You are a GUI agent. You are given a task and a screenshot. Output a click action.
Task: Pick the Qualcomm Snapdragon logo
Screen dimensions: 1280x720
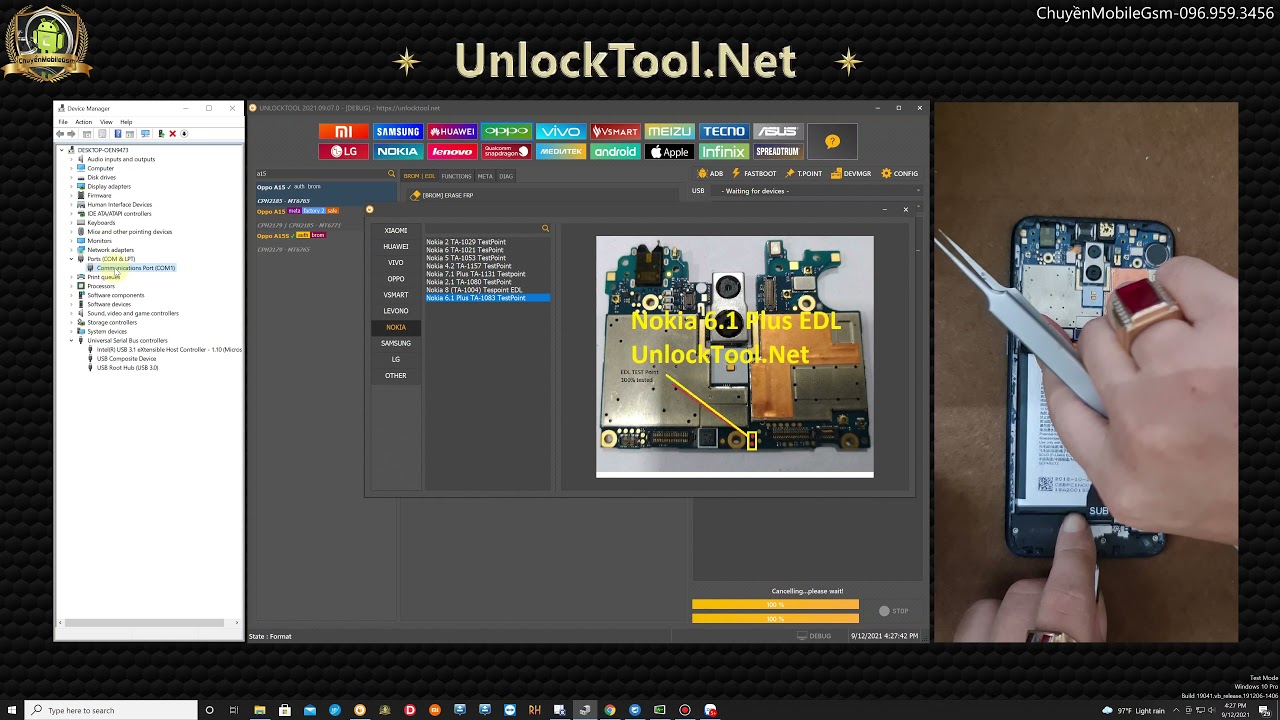(x=506, y=152)
